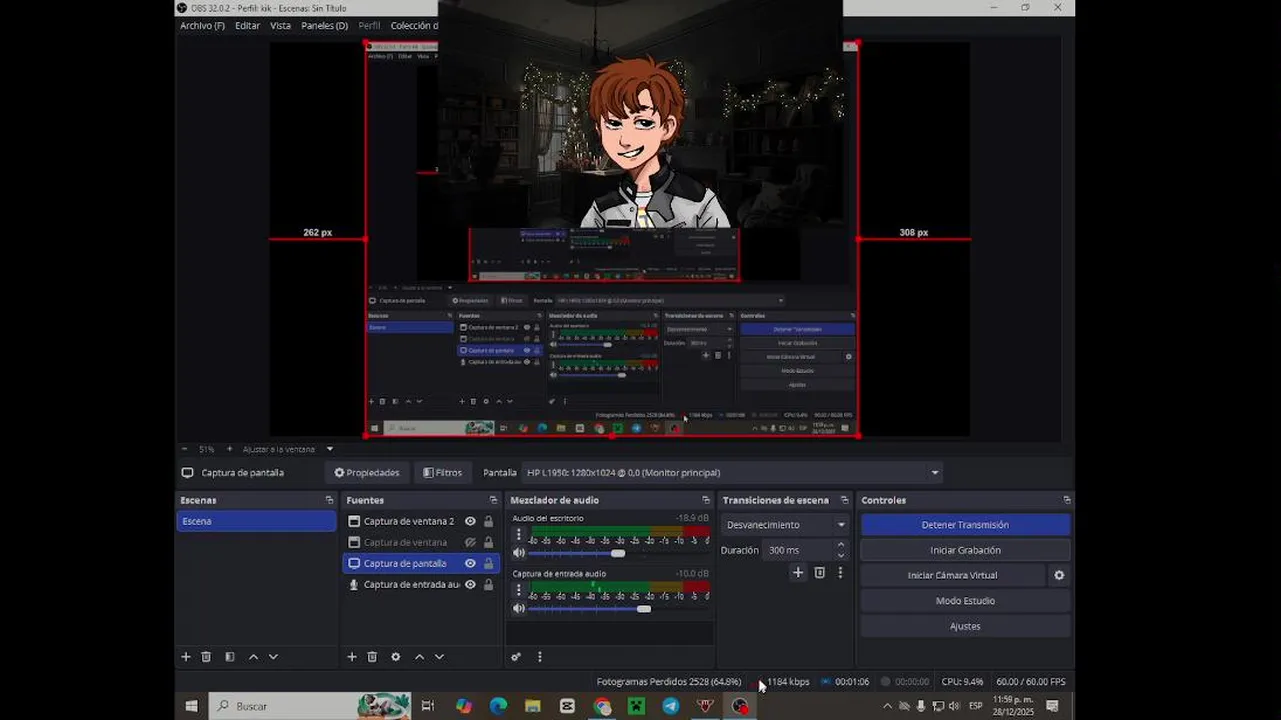Float the Fuentes dock panel
1281x720 pixels.
tap(493, 500)
